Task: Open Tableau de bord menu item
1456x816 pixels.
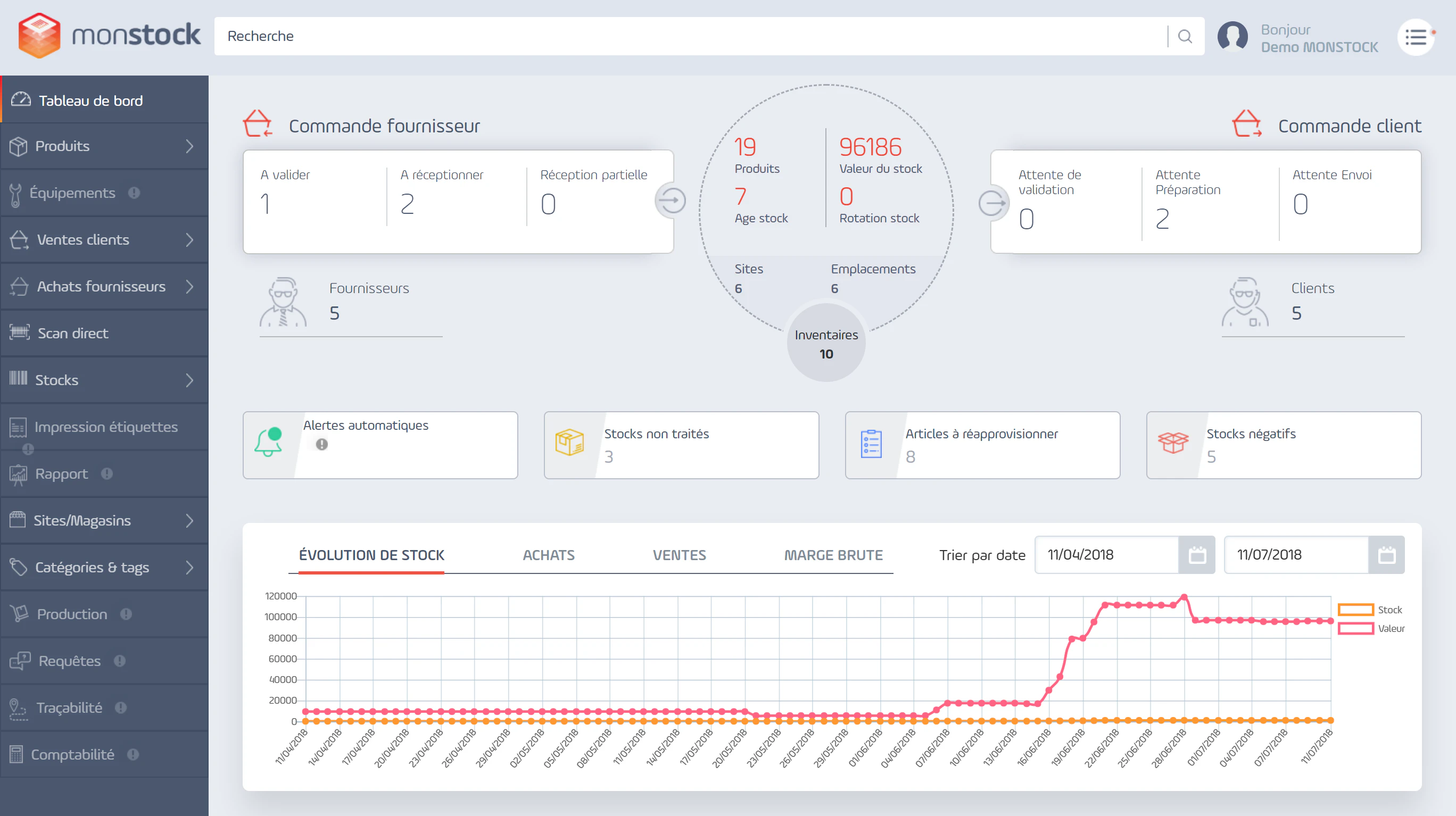Action: [104, 99]
